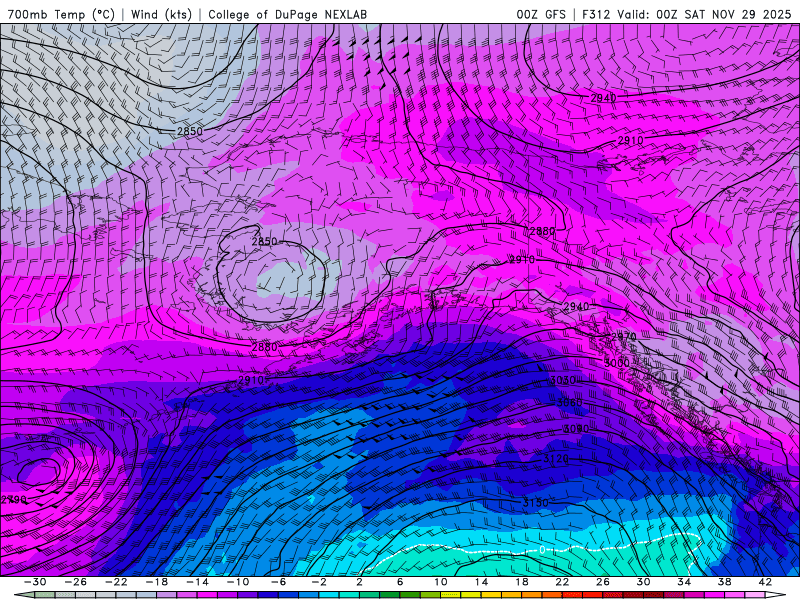800x600 pixels.
Task: Click the 38 value on the color scale
Action: 724,582
